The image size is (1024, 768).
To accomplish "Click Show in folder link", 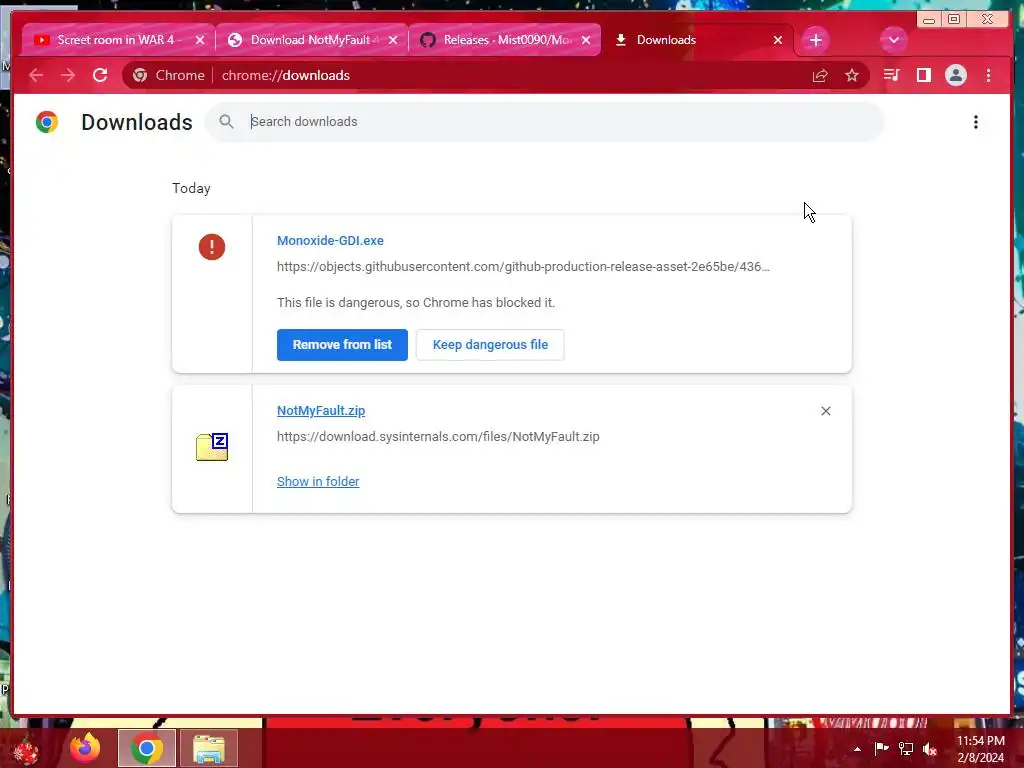I will click(318, 481).
